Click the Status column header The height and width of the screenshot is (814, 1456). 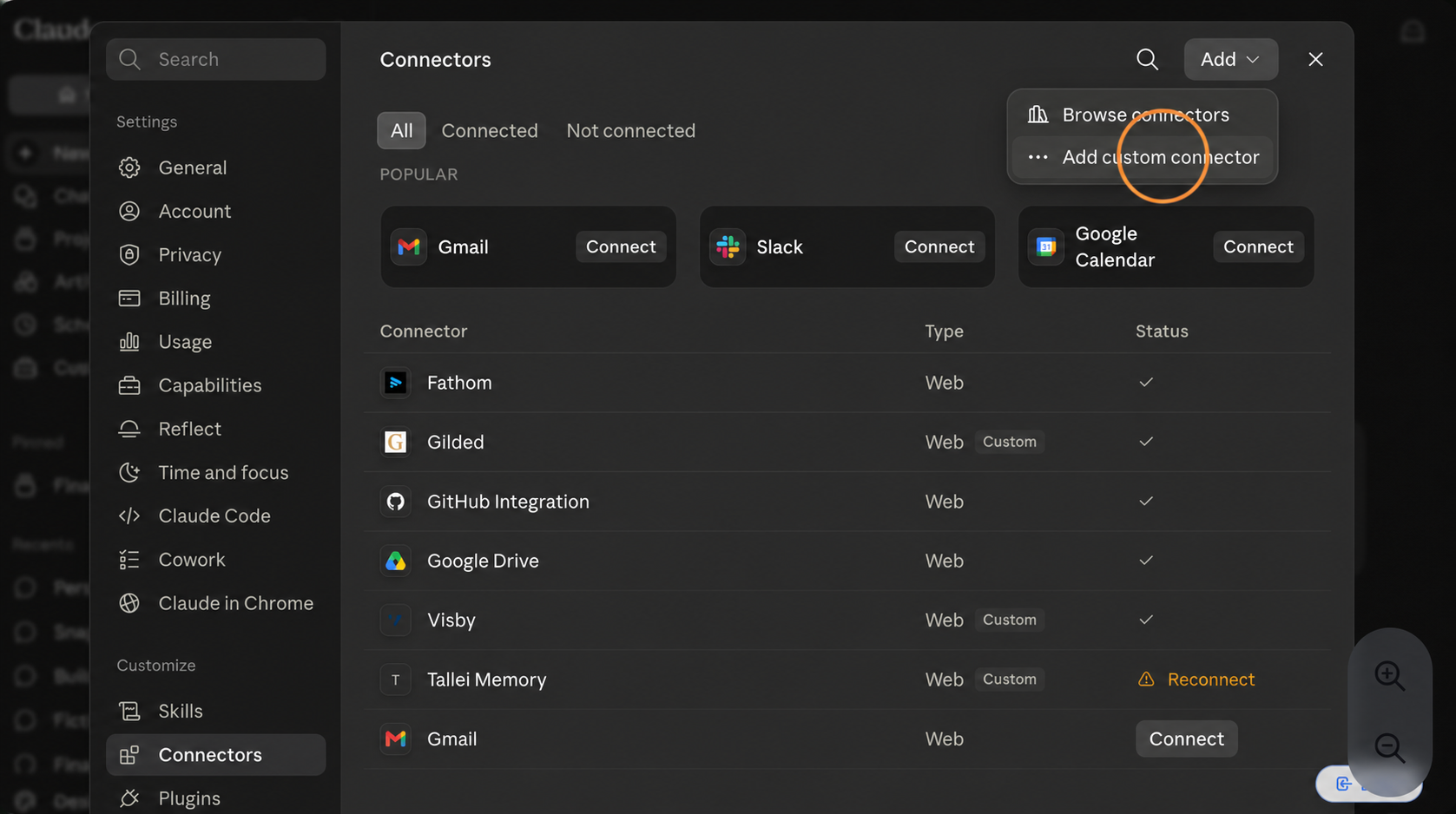pos(1162,331)
